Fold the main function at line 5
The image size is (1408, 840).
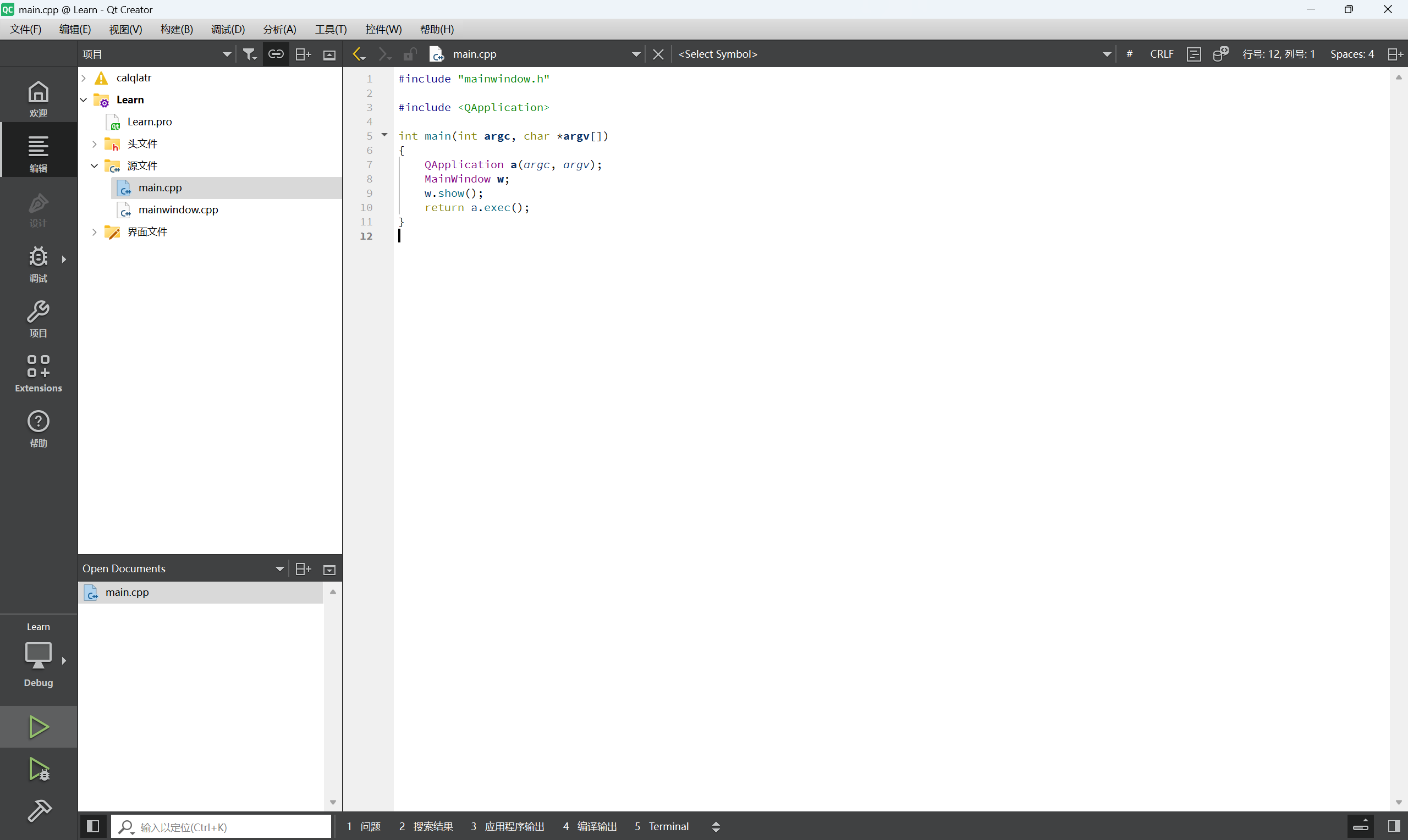click(384, 135)
